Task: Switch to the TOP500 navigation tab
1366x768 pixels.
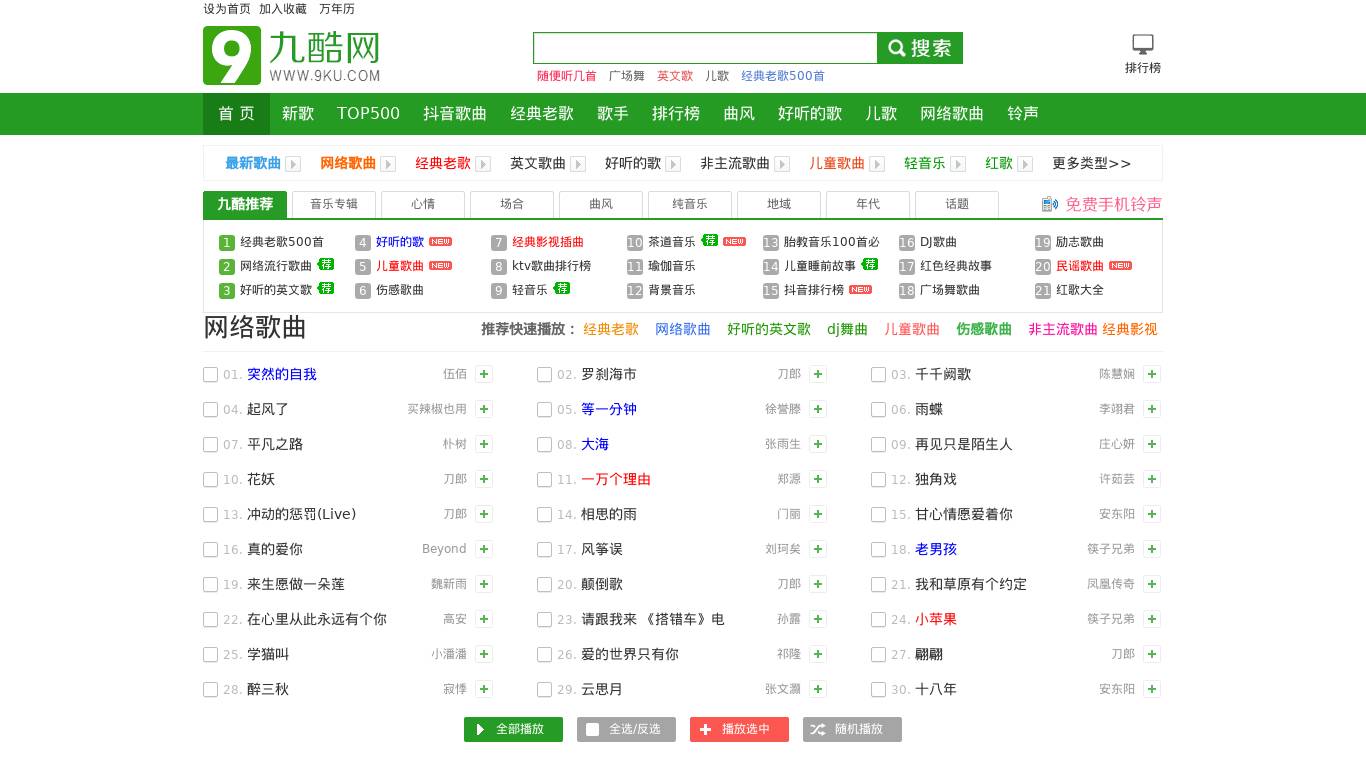Action: click(368, 114)
